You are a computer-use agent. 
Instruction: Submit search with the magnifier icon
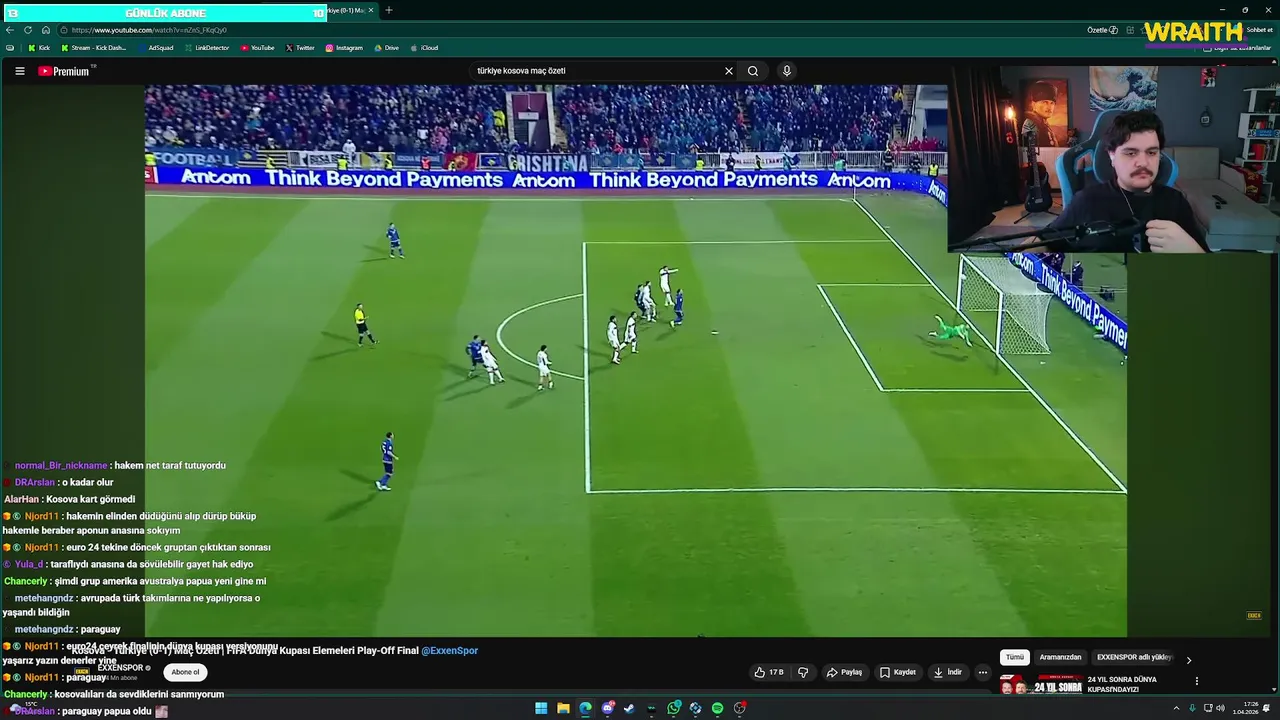click(x=753, y=71)
